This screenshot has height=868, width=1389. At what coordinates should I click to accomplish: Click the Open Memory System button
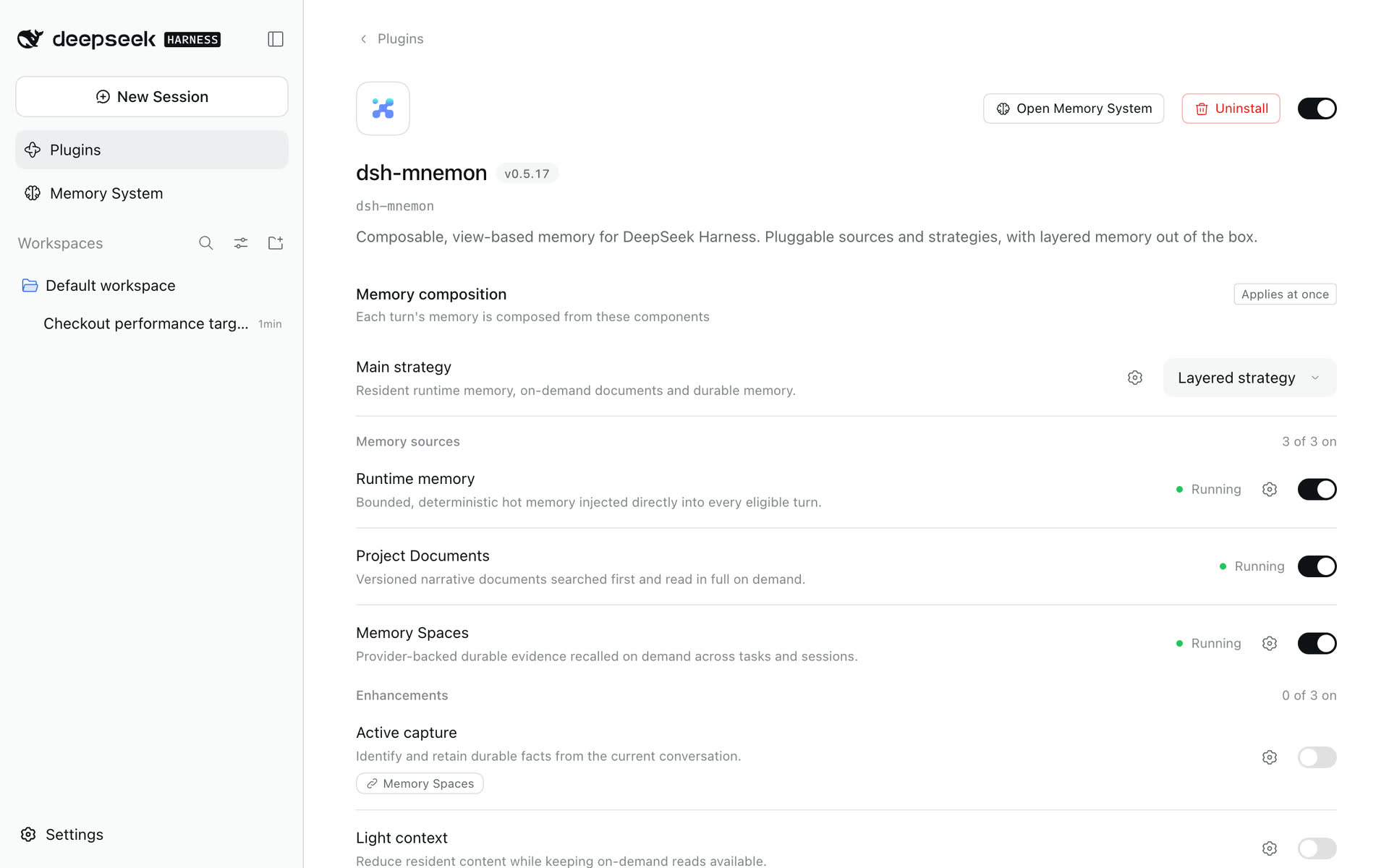click(1074, 109)
